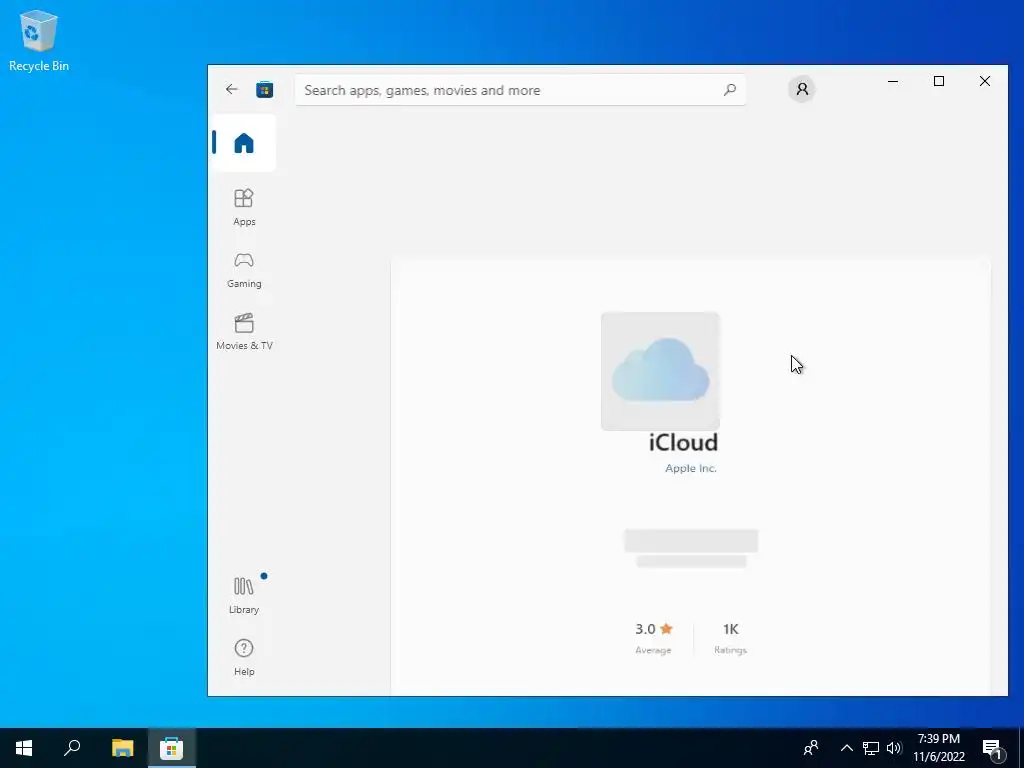Open the Movies & TV section
Viewport: 1024px width, 768px height.
(244, 332)
